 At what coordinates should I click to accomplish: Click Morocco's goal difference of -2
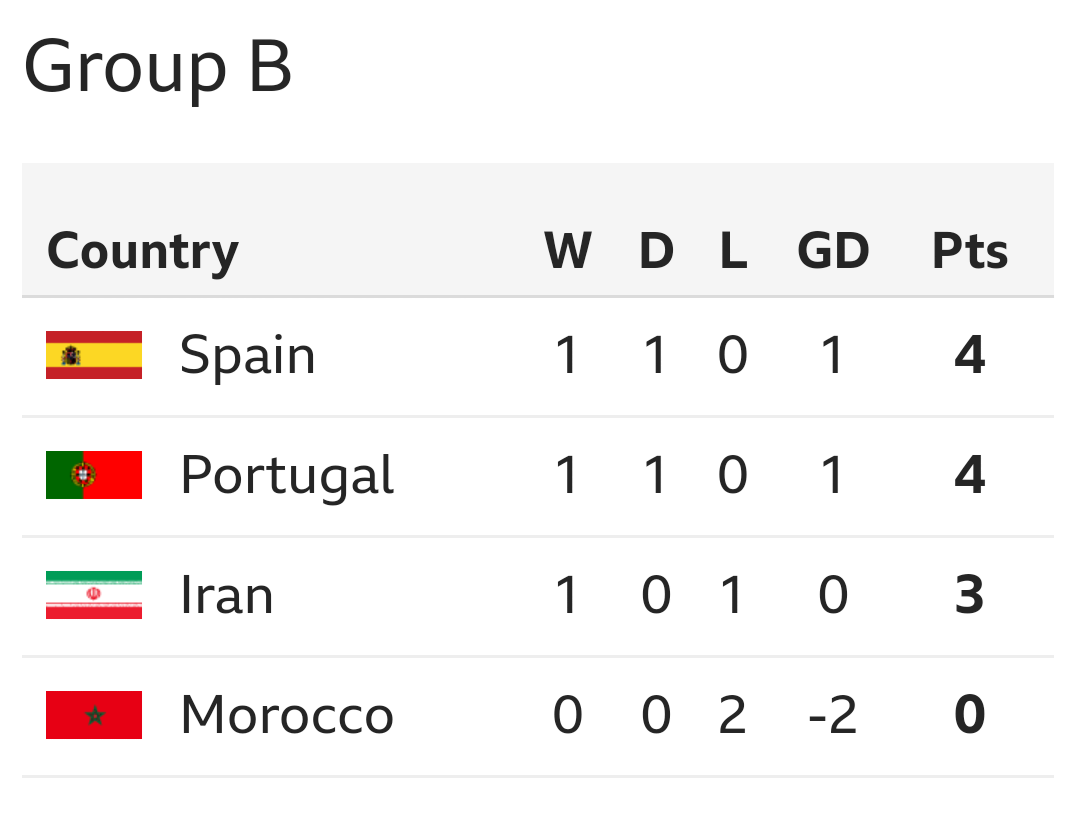833,715
